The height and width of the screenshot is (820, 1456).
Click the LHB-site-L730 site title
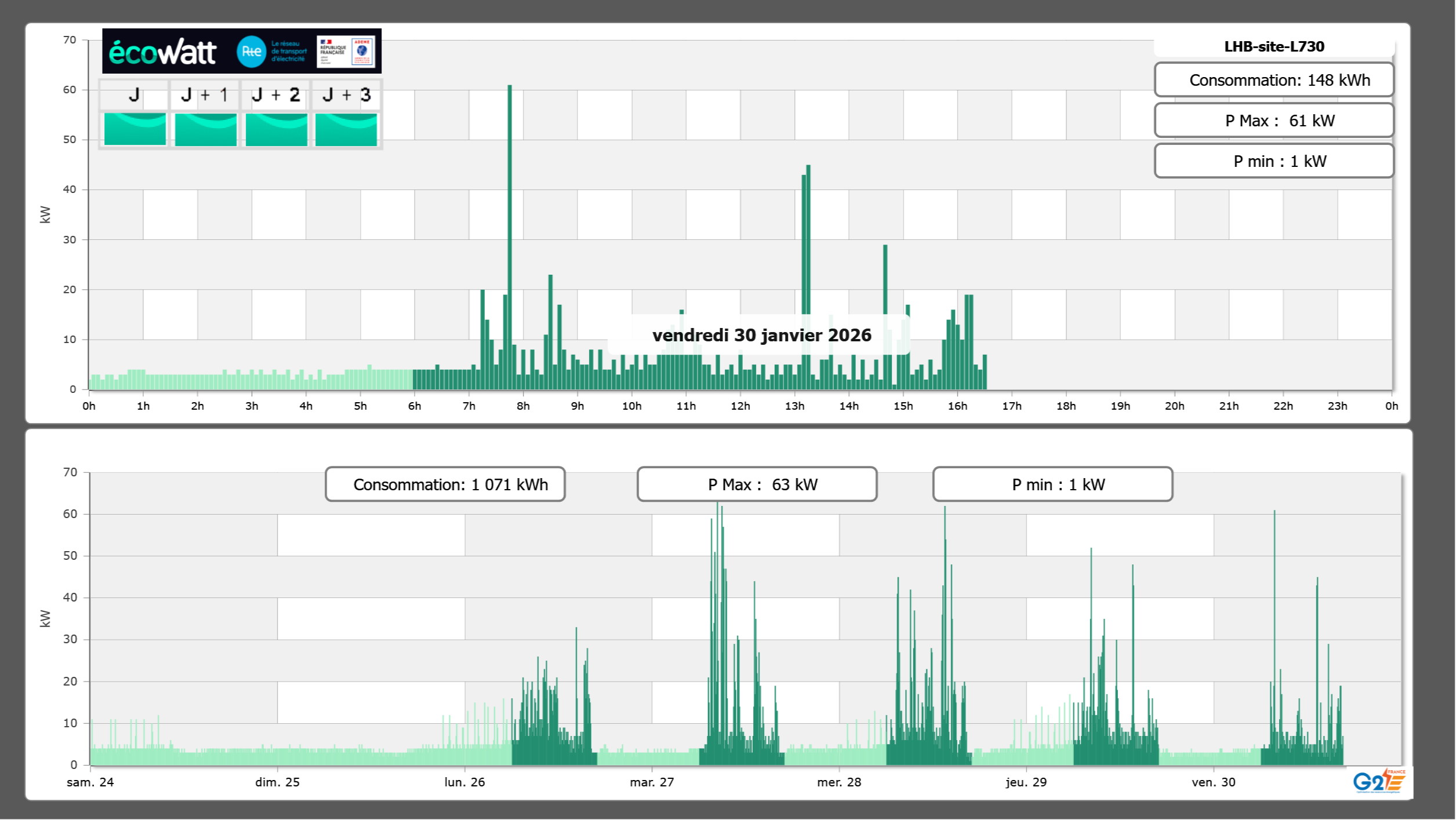coord(1273,46)
